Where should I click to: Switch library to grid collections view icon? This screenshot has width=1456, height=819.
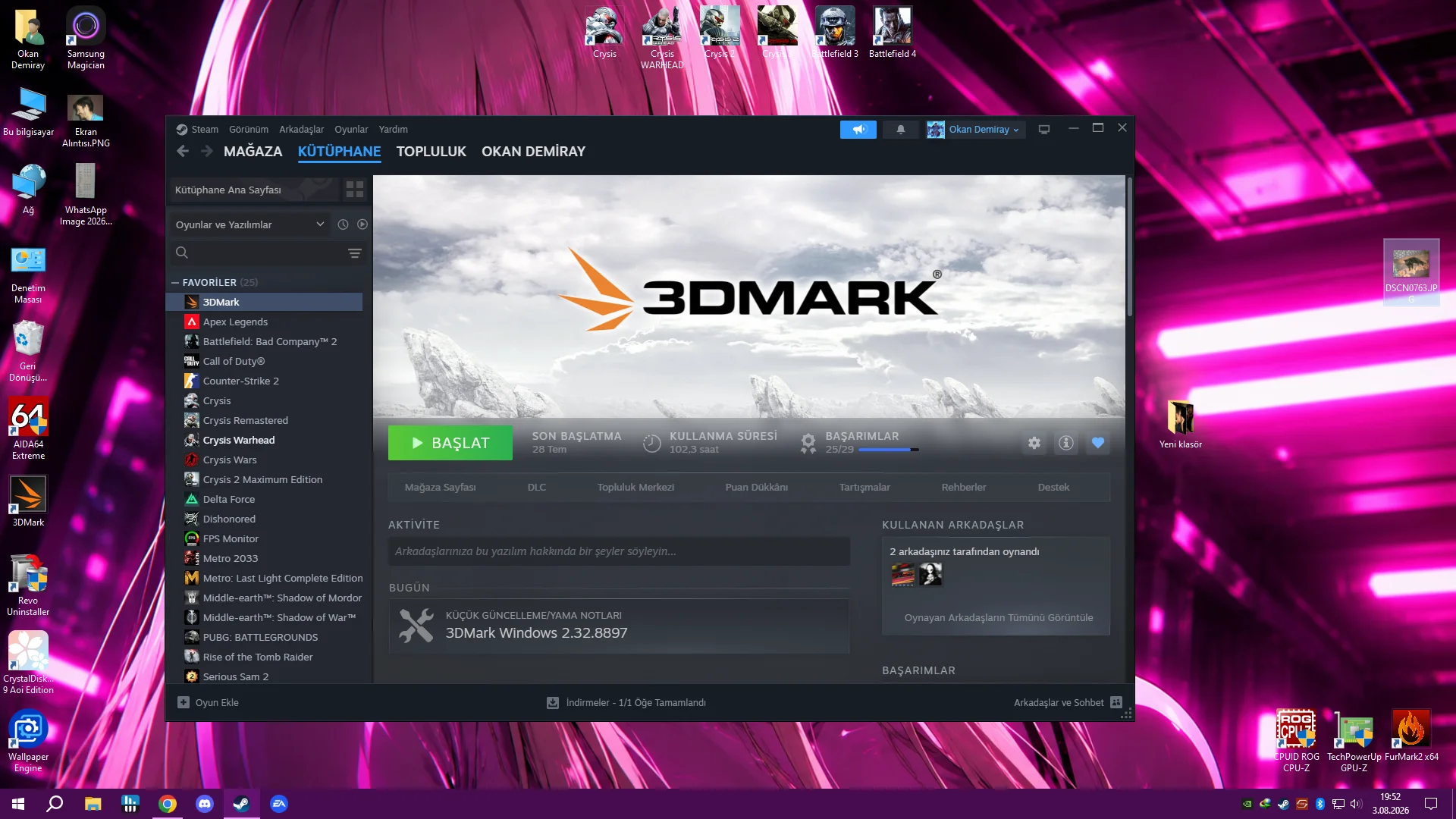pos(354,190)
